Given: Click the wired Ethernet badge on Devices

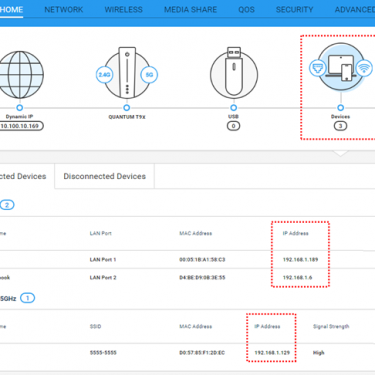Looking at the screenshot, I should (x=317, y=68).
